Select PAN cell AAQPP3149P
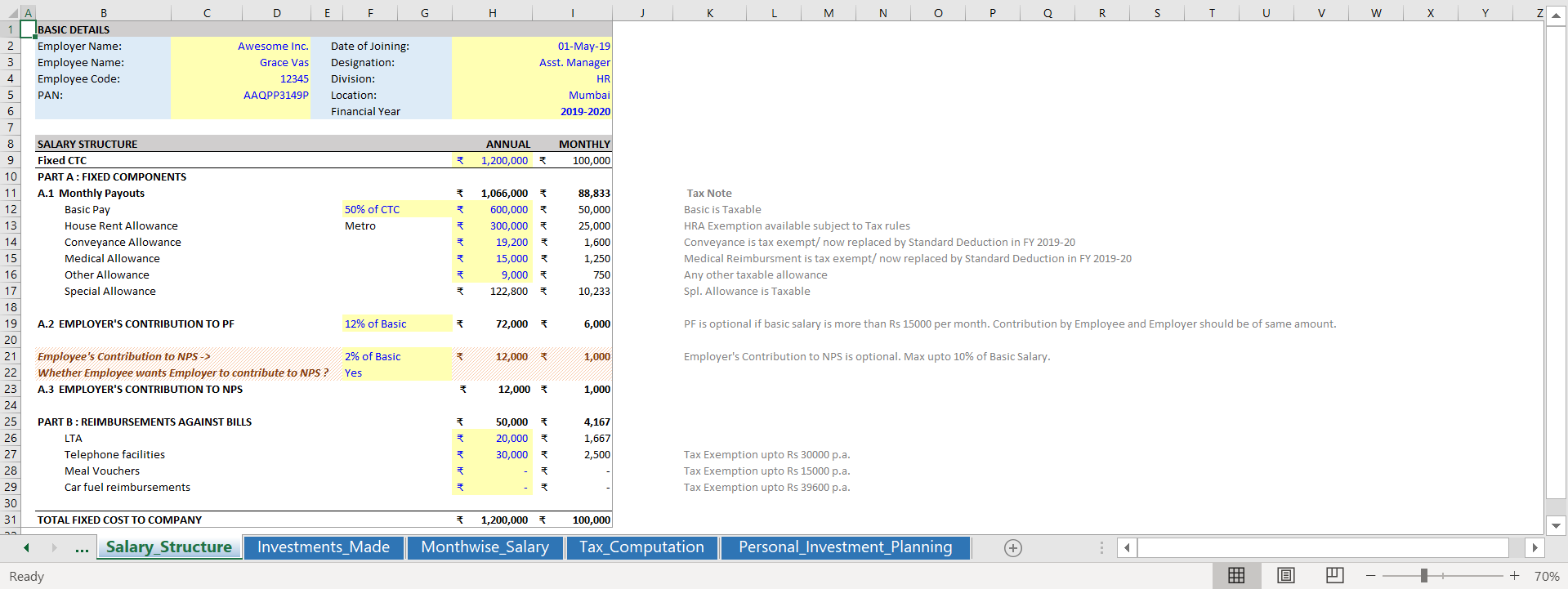Image resolution: width=1568 pixels, height=589 pixels. pyautogui.click(x=275, y=96)
